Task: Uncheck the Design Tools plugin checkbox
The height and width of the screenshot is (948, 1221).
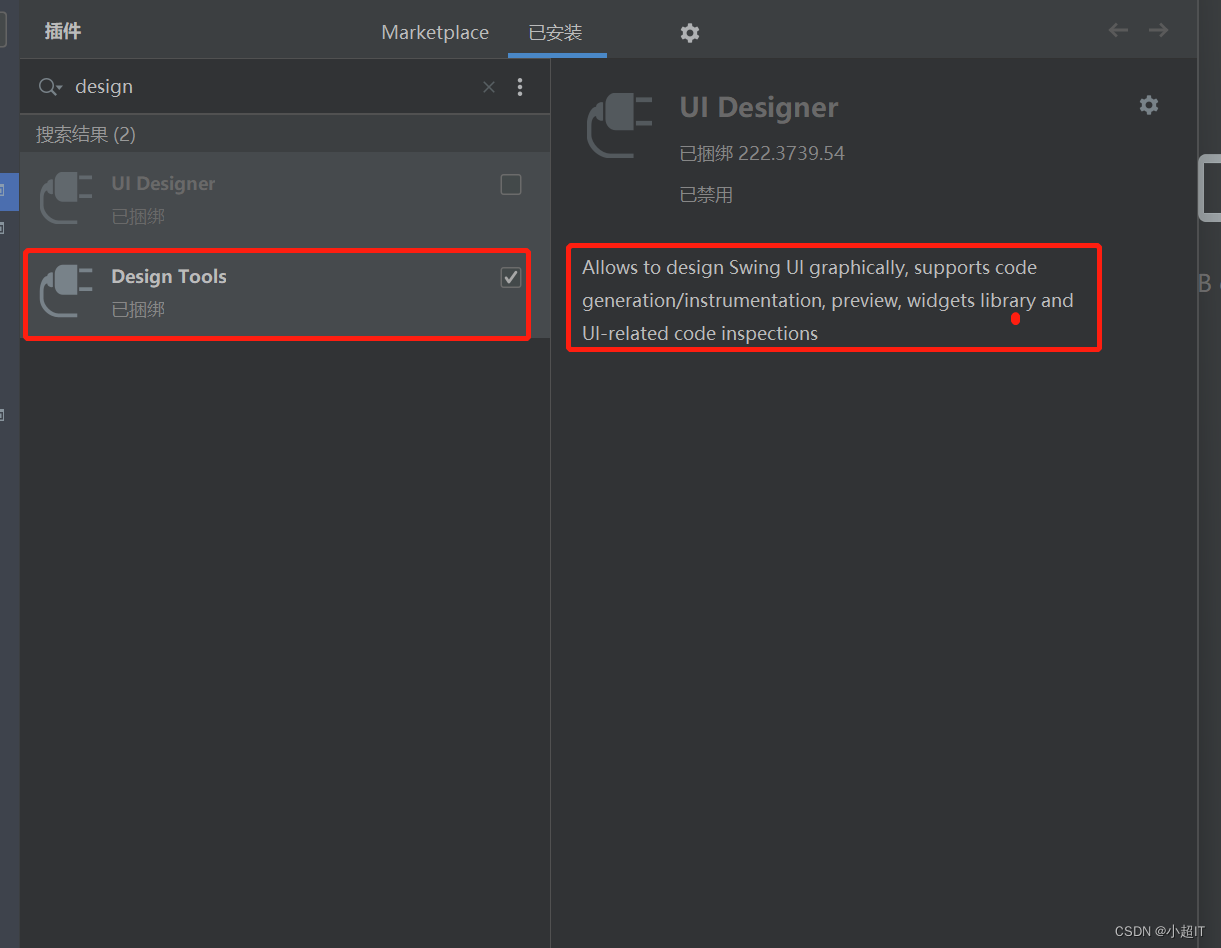Action: [x=511, y=277]
